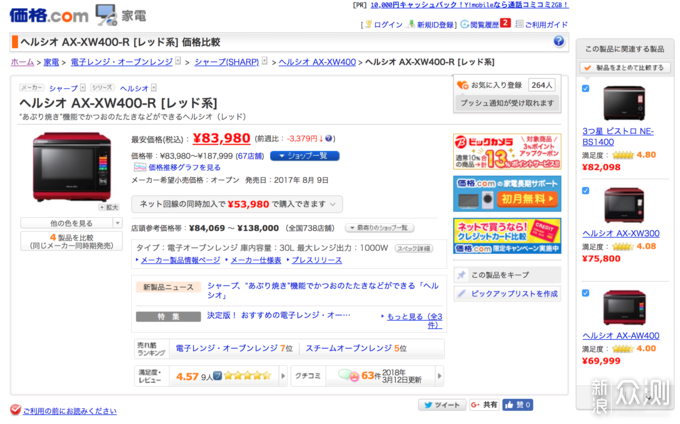Click the 67店舗 link
The height and width of the screenshot is (424, 680).
coord(250,156)
